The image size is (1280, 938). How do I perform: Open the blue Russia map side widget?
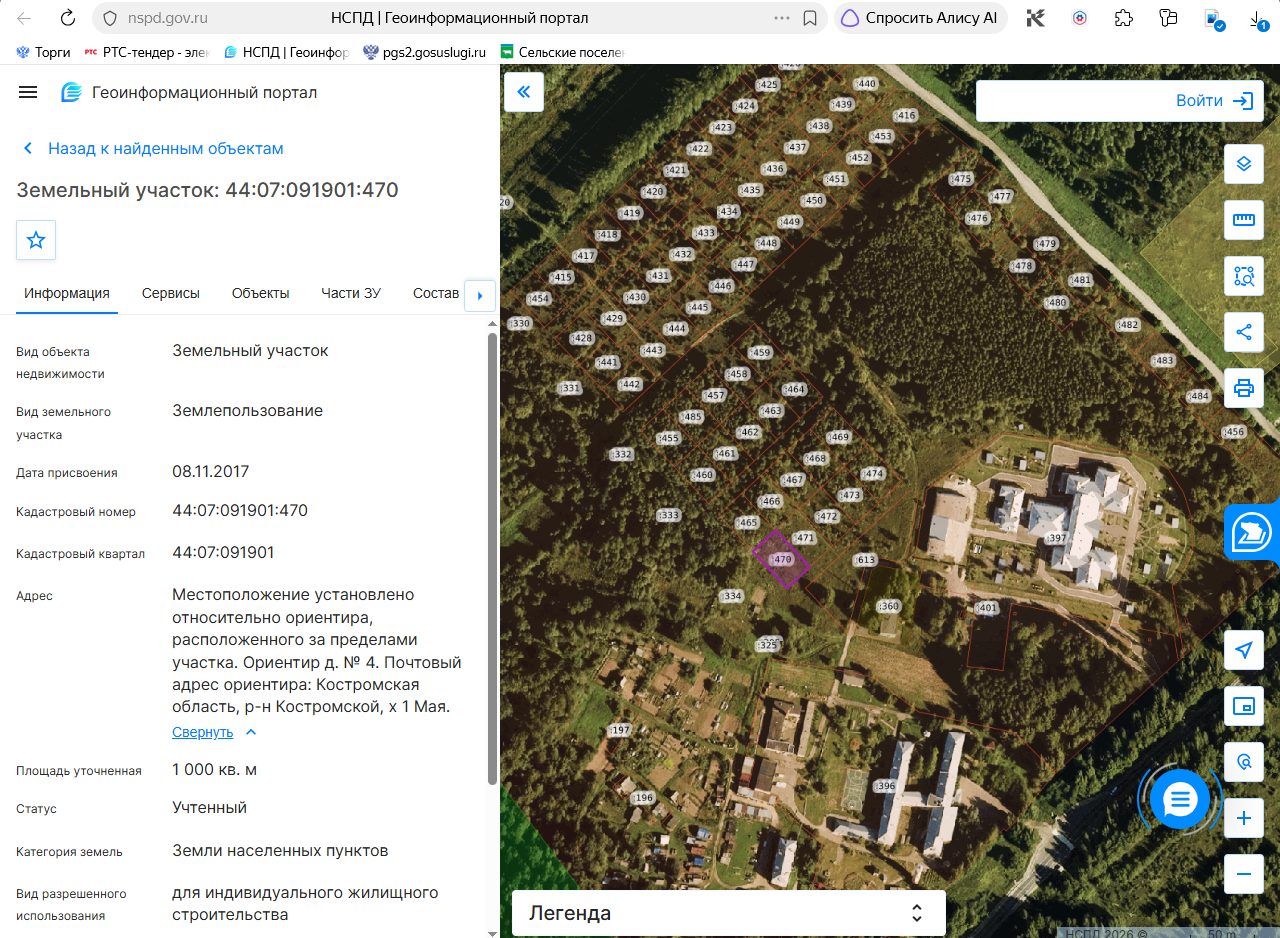point(1252,531)
